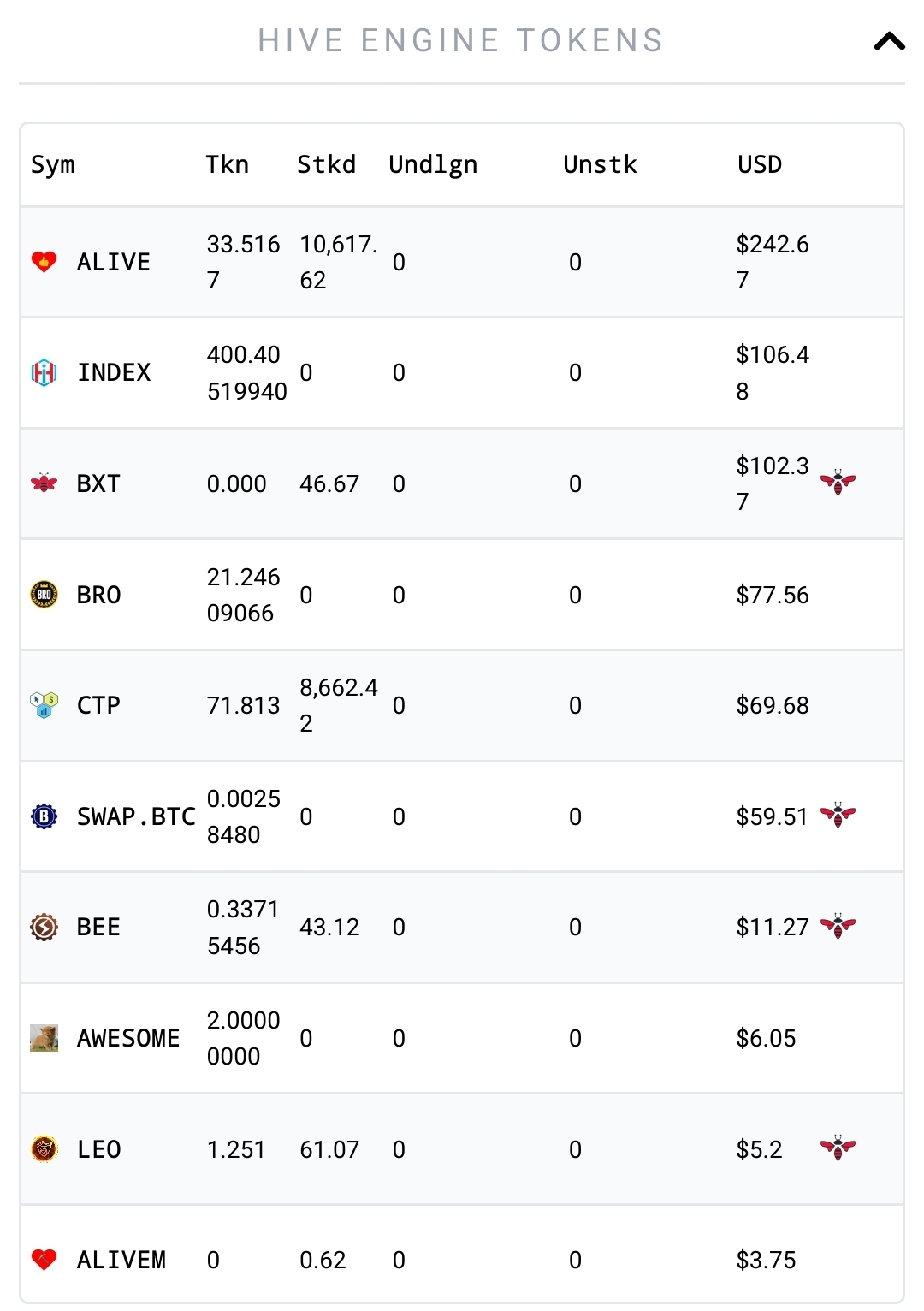Click the bee icon next to $11.27
The width and height of the screenshot is (924, 1311).
pyautogui.click(x=838, y=926)
